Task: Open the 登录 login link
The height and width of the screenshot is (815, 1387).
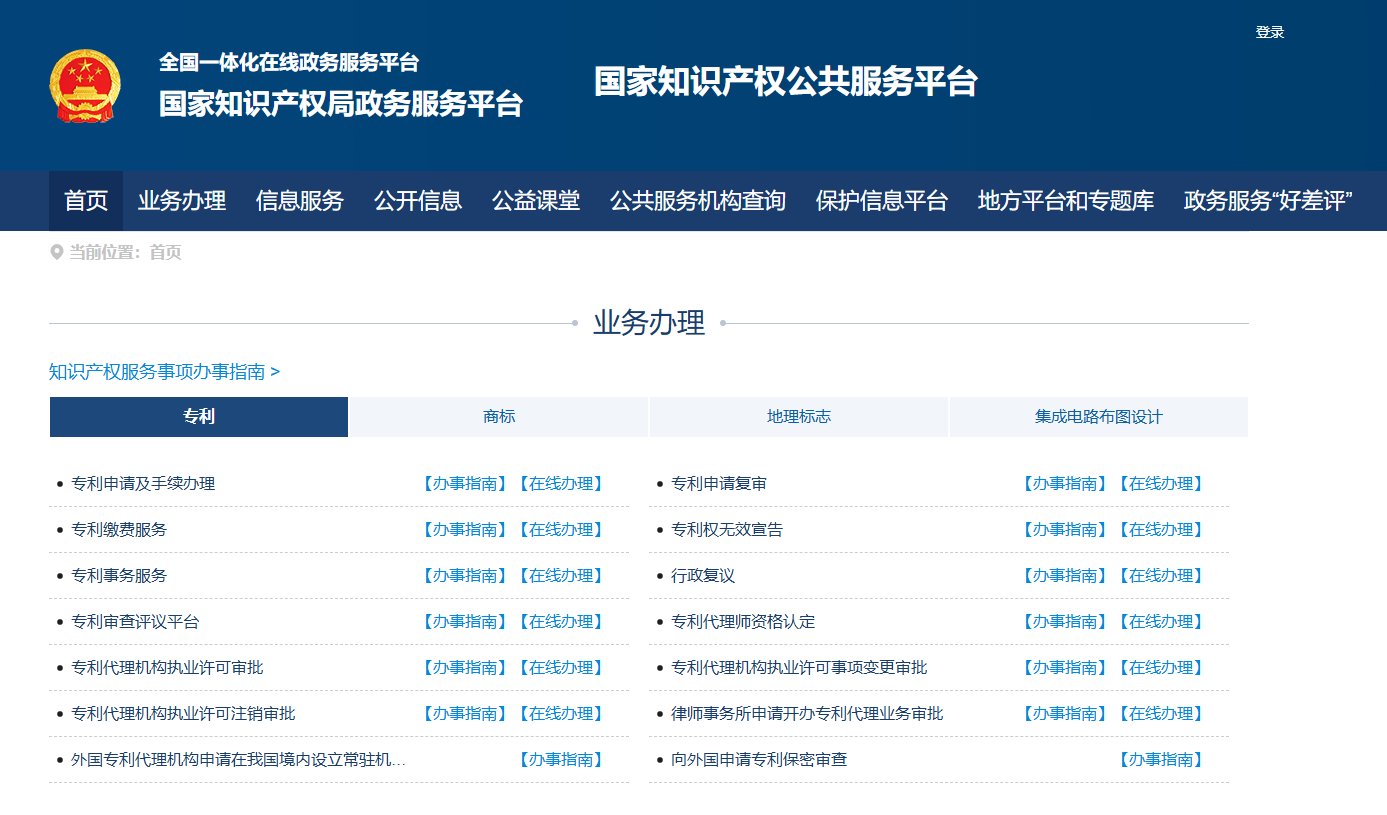Action: (x=1268, y=31)
